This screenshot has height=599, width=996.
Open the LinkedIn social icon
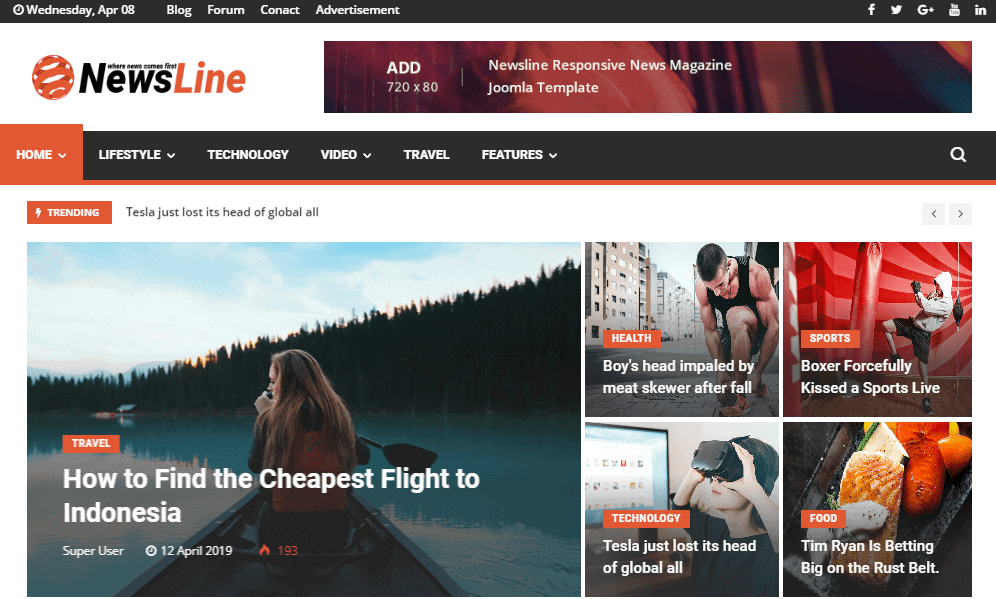(x=980, y=10)
